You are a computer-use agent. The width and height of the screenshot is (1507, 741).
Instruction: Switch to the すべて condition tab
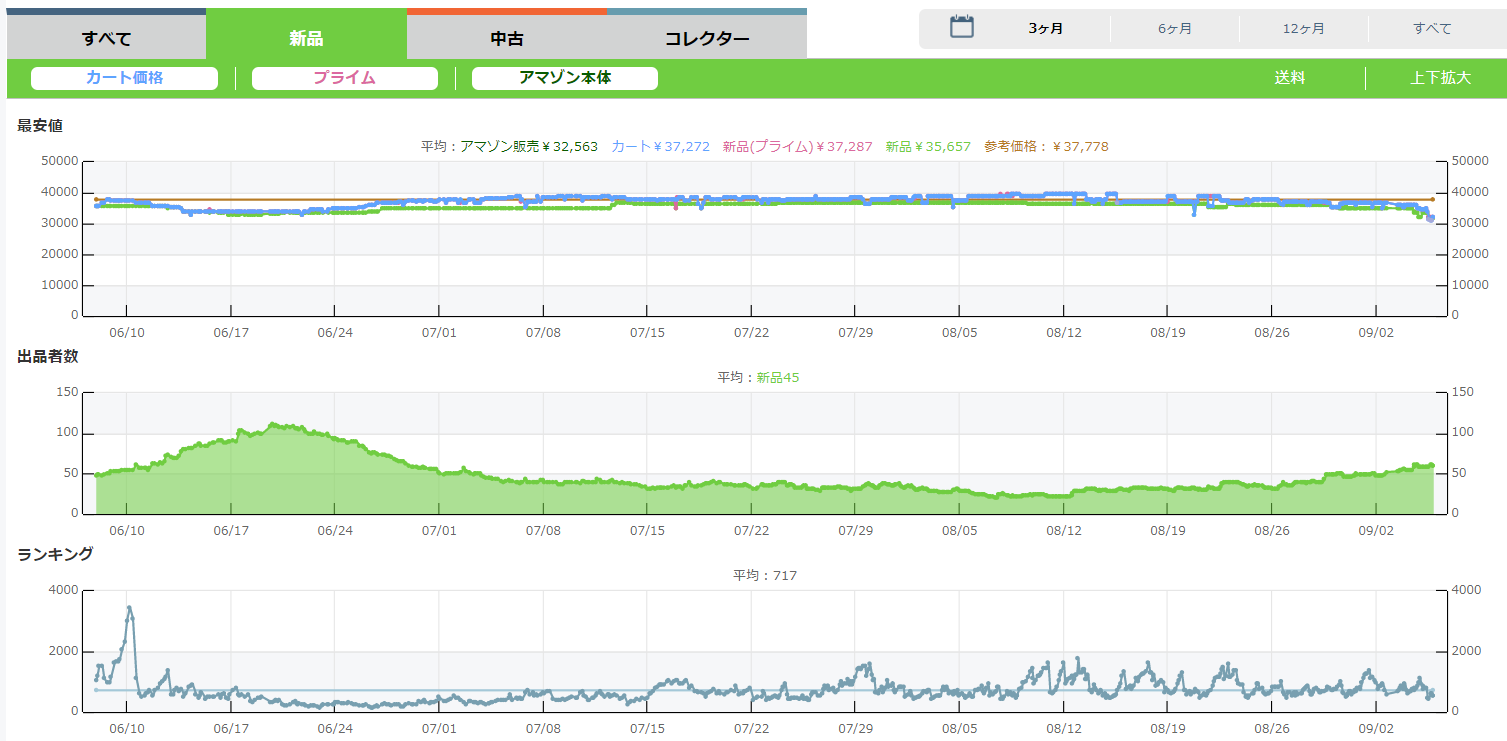[107, 39]
